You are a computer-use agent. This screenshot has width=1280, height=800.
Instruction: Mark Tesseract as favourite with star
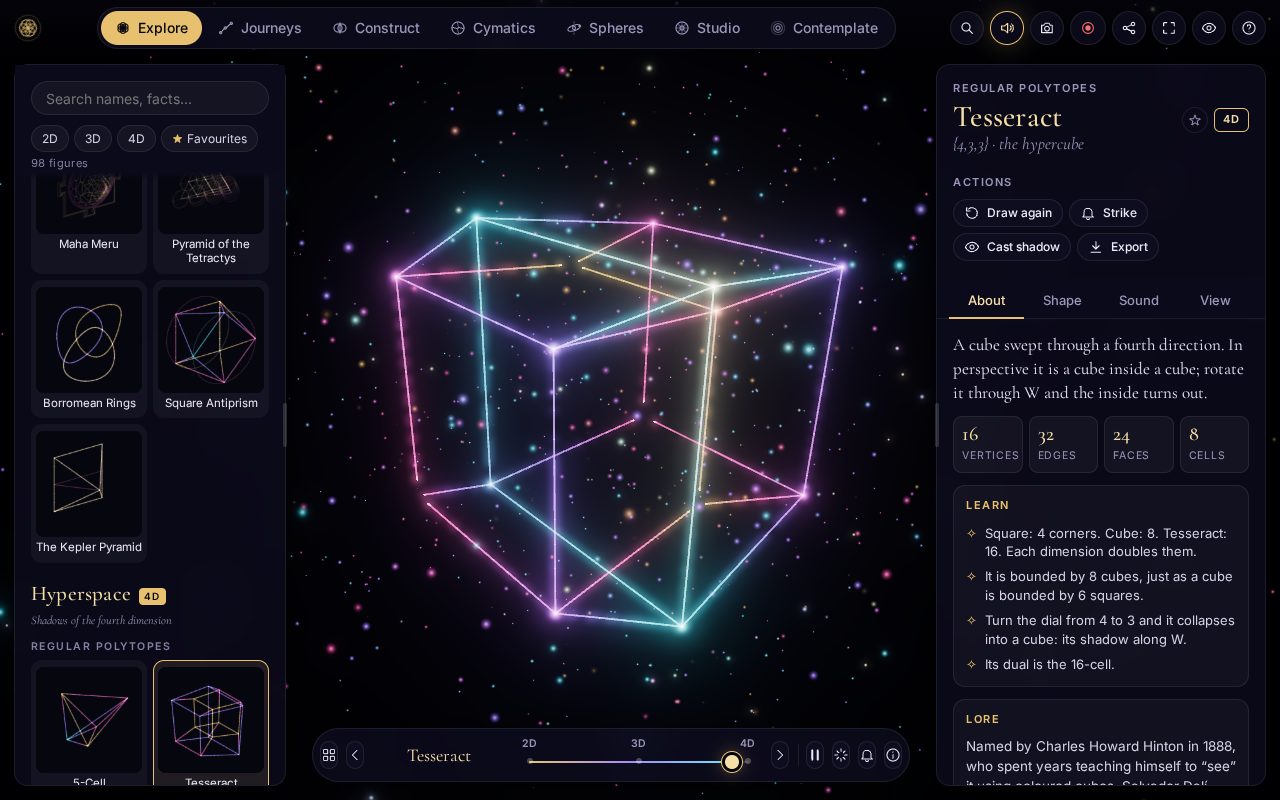pyautogui.click(x=1194, y=120)
